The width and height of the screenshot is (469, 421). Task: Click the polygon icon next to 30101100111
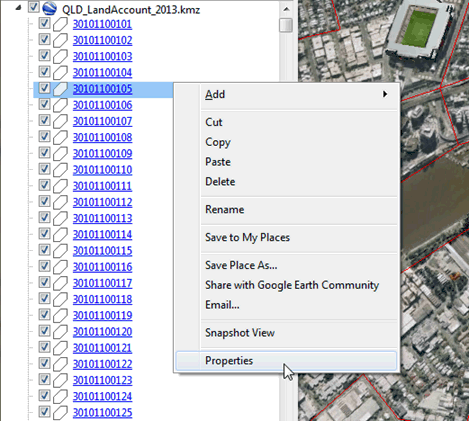point(60,186)
